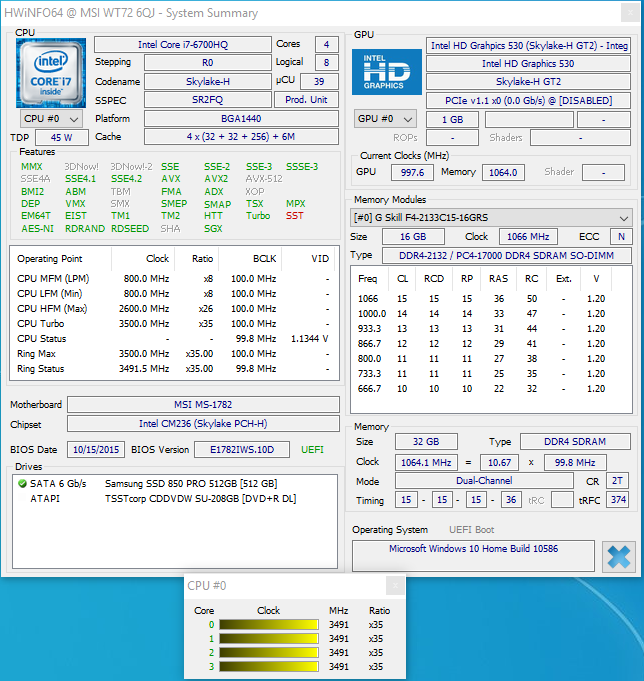Click the 1 GB GPU memory field
Viewport: 644px width, 681px height.
click(452, 119)
